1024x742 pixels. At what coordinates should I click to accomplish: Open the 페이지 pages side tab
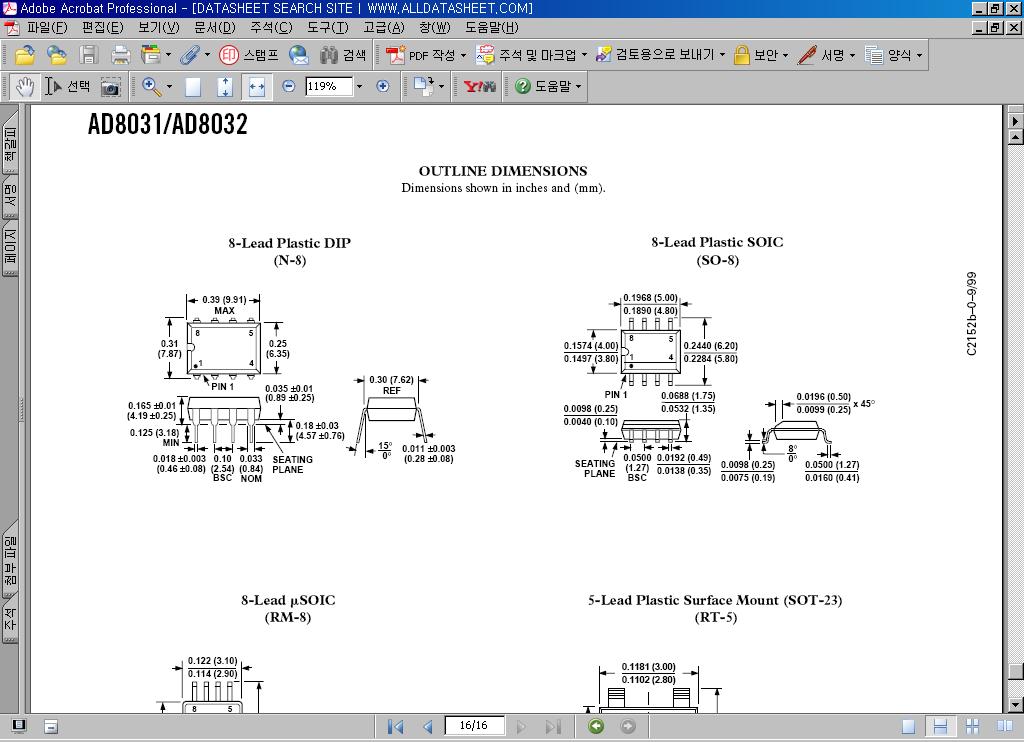10,248
